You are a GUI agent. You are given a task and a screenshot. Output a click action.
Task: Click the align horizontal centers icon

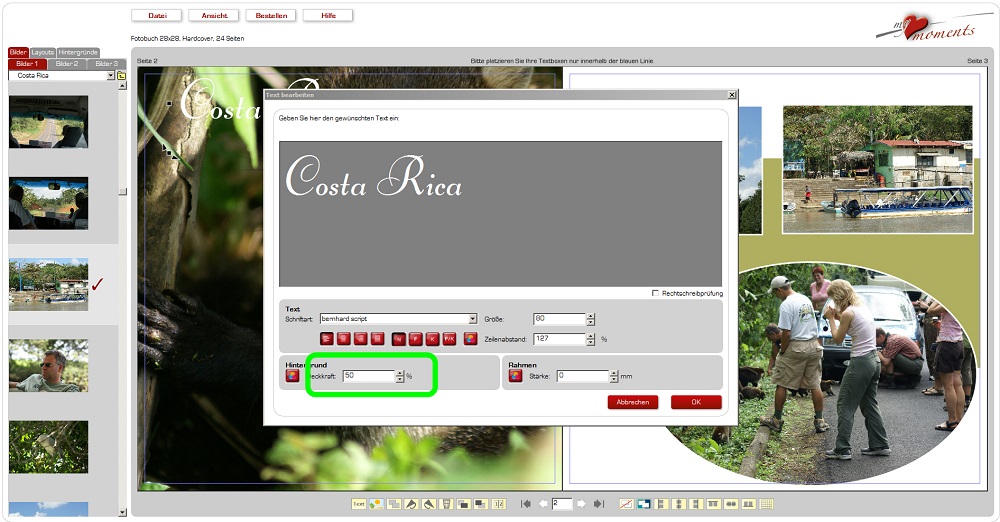pos(679,504)
